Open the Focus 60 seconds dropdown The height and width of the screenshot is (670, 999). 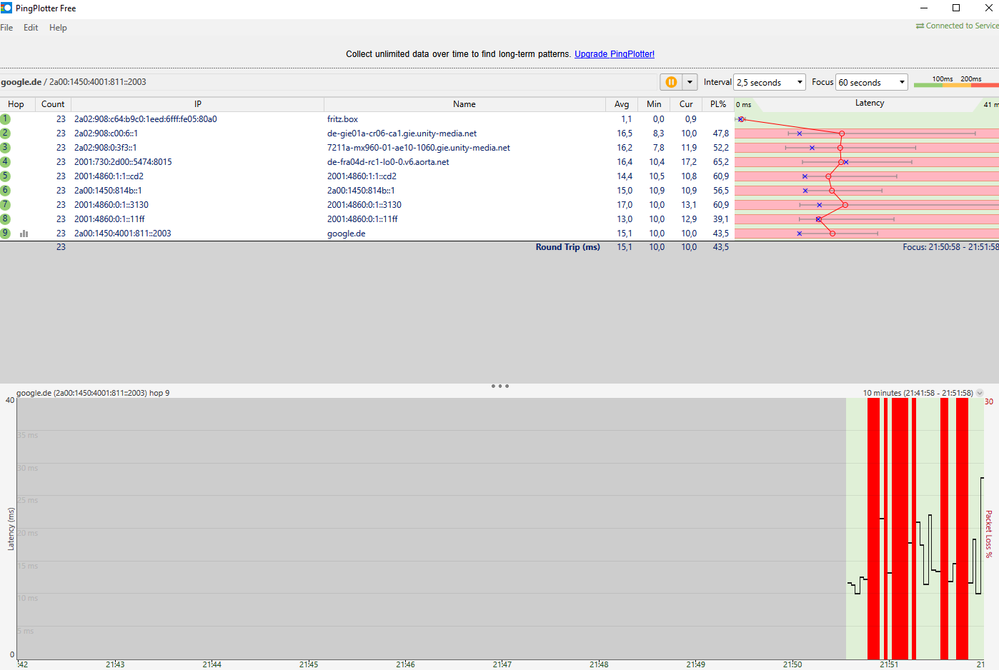pos(871,82)
